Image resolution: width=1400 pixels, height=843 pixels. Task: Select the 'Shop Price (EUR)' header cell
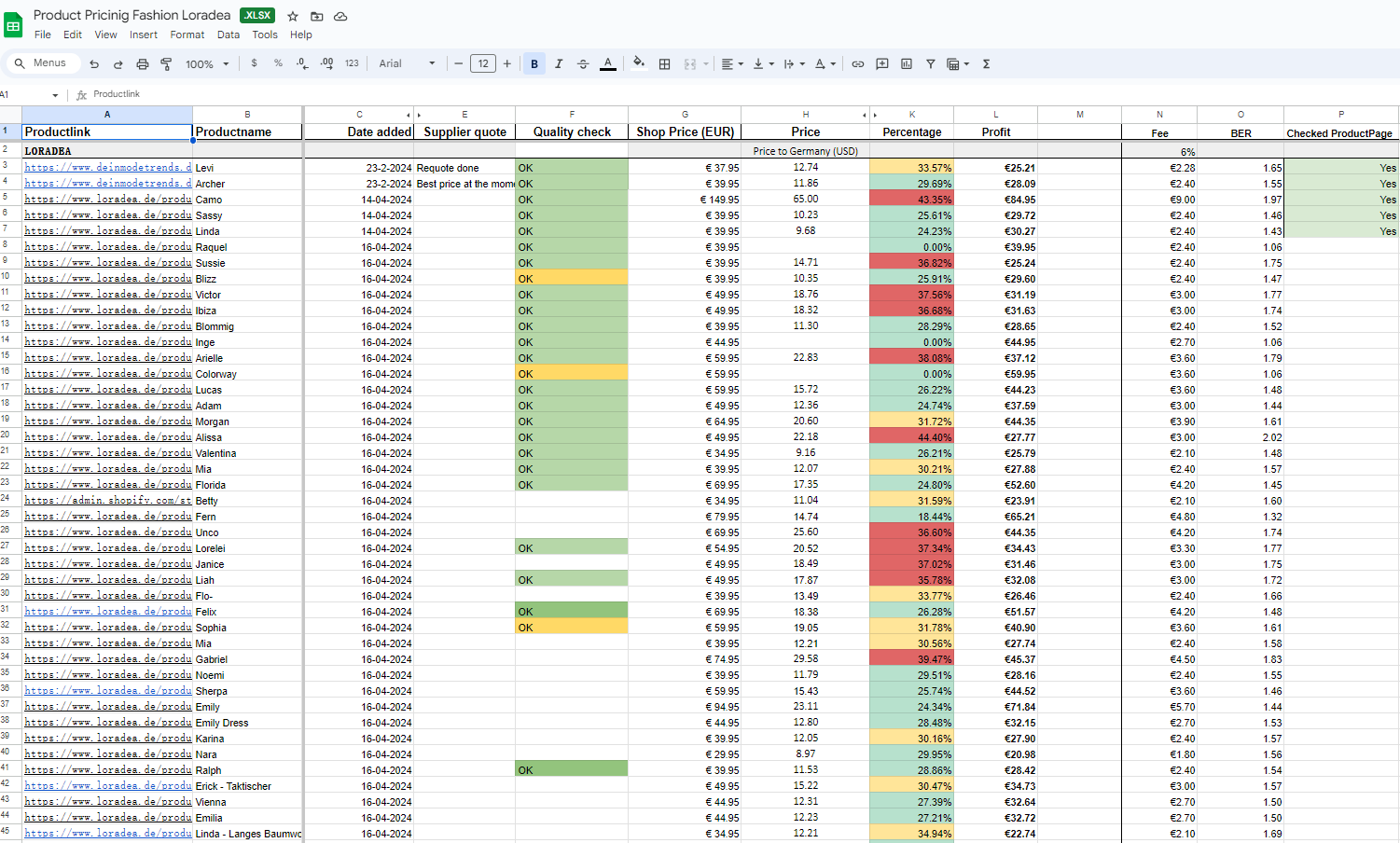point(685,131)
